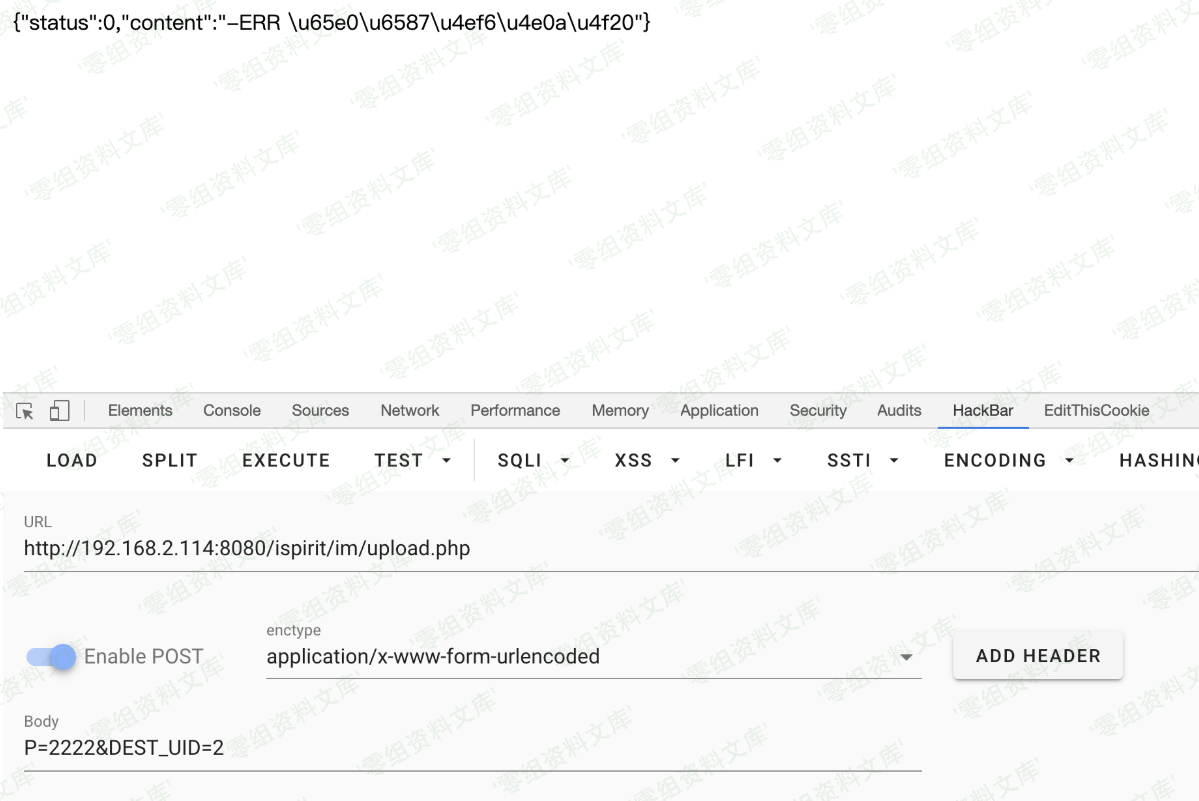Screen dimensions: 1199x801
Task: Click the inspect element cursor icon
Action: [x=25, y=411]
